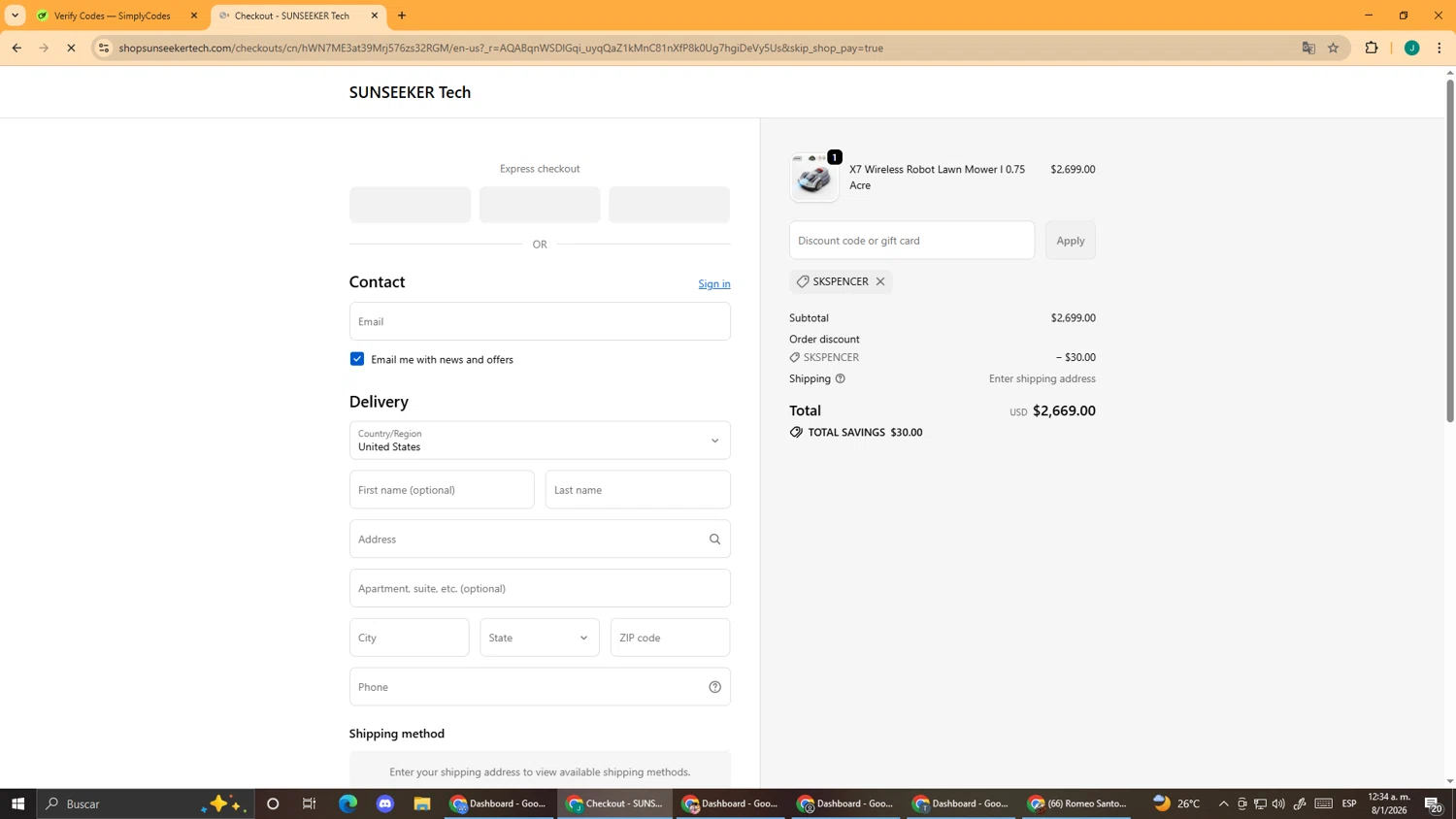Focus the Email input field
This screenshot has width=1456, height=819.
click(540, 321)
